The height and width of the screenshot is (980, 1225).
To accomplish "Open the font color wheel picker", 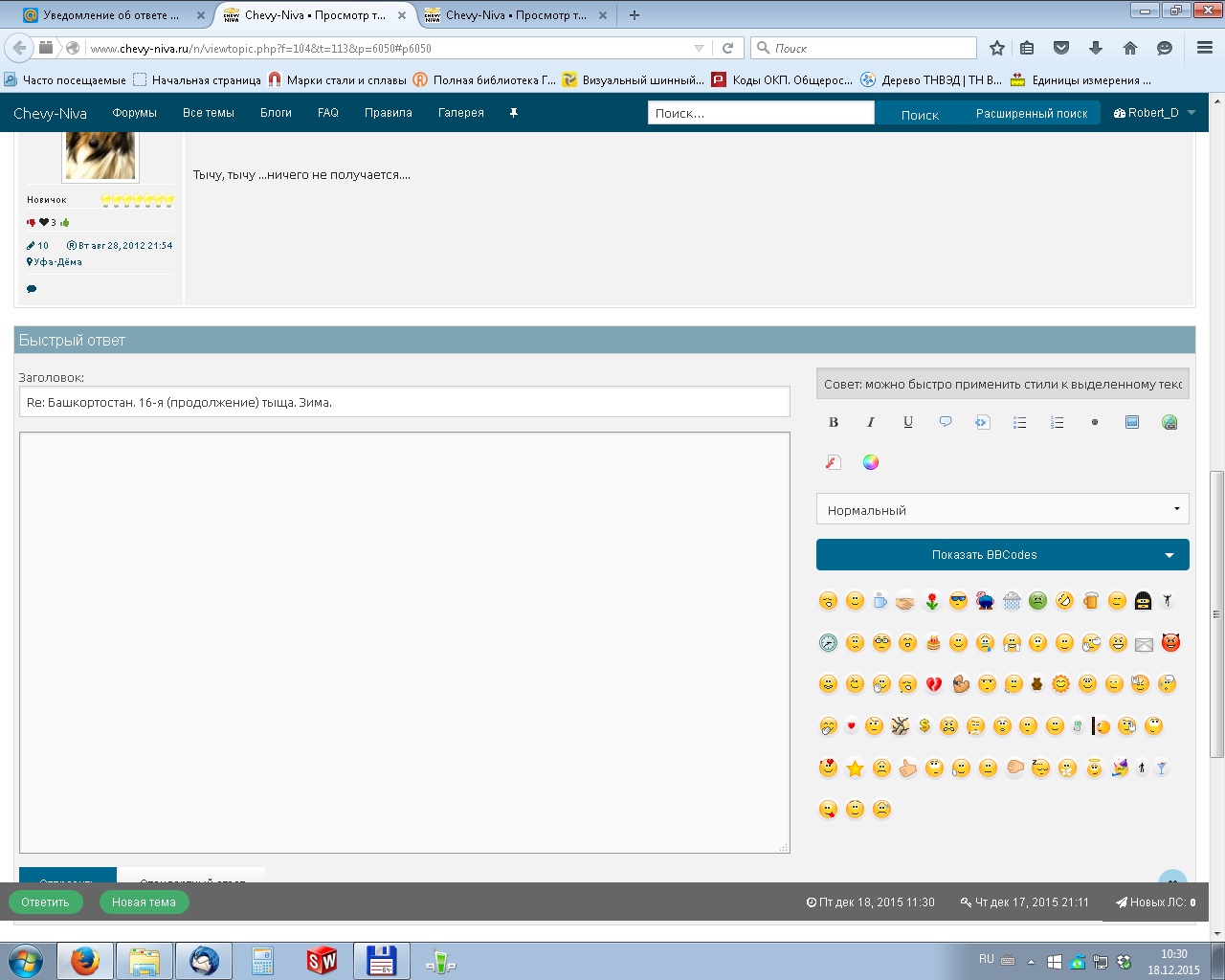I will tap(871, 462).
